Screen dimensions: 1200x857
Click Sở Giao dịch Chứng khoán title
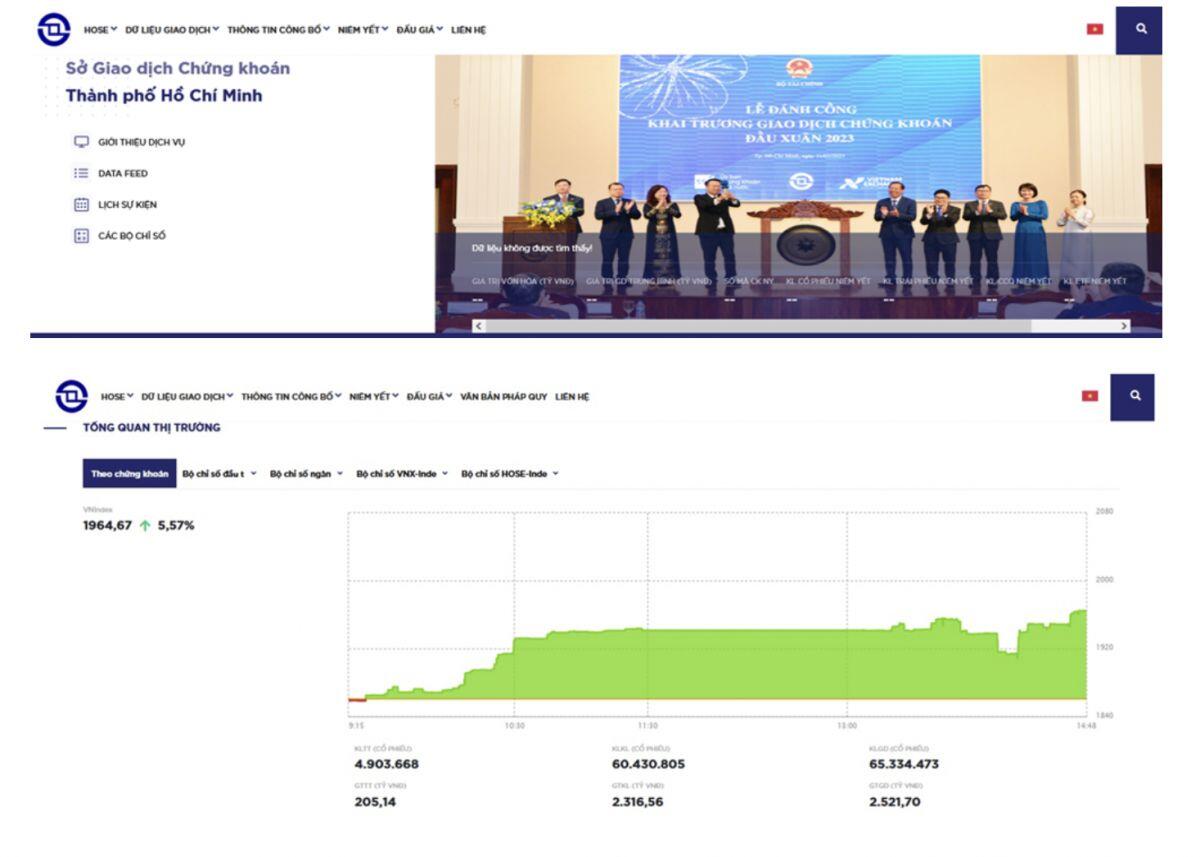tap(178, 68)
